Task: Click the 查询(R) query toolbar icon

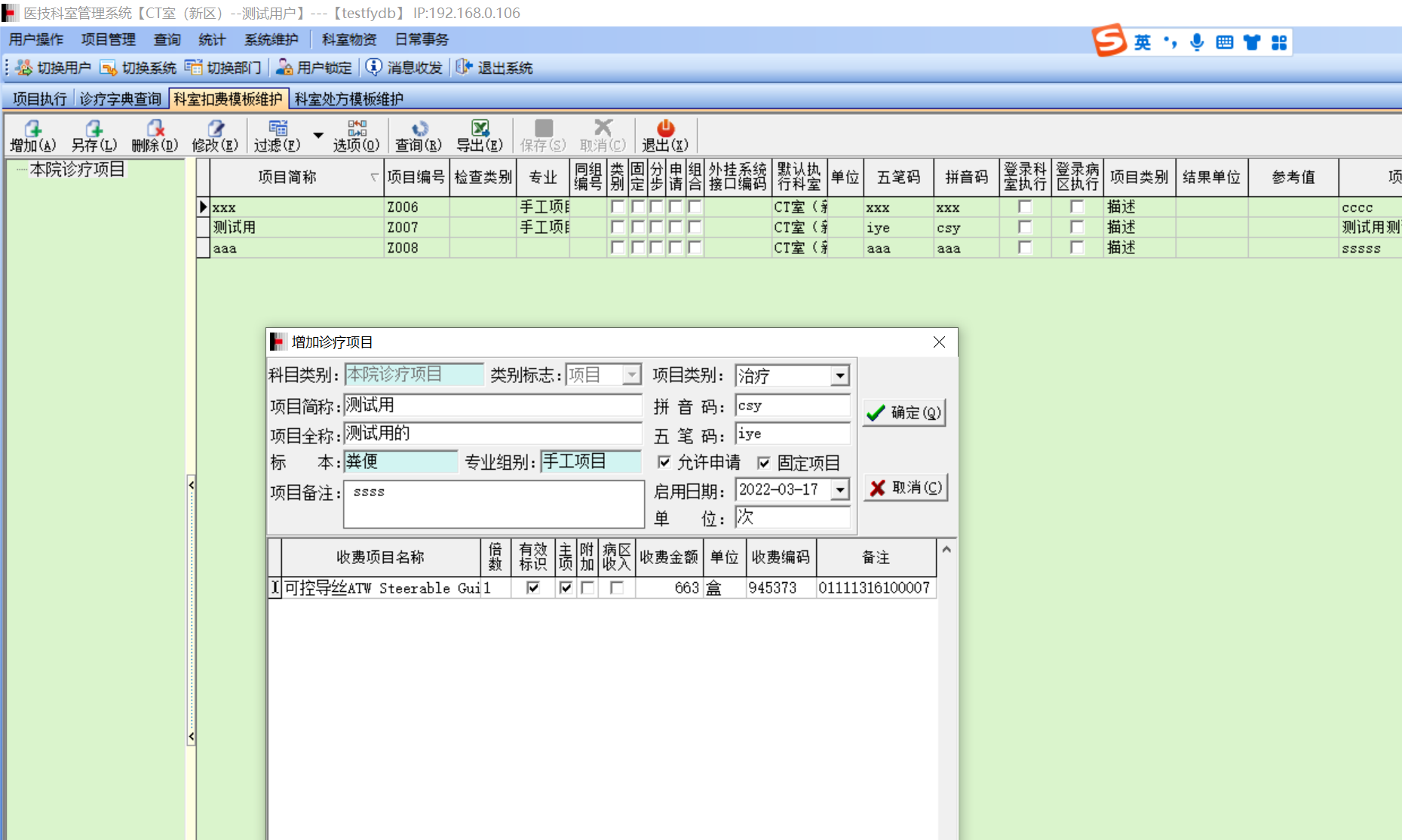Action: [x=419, y=129]
